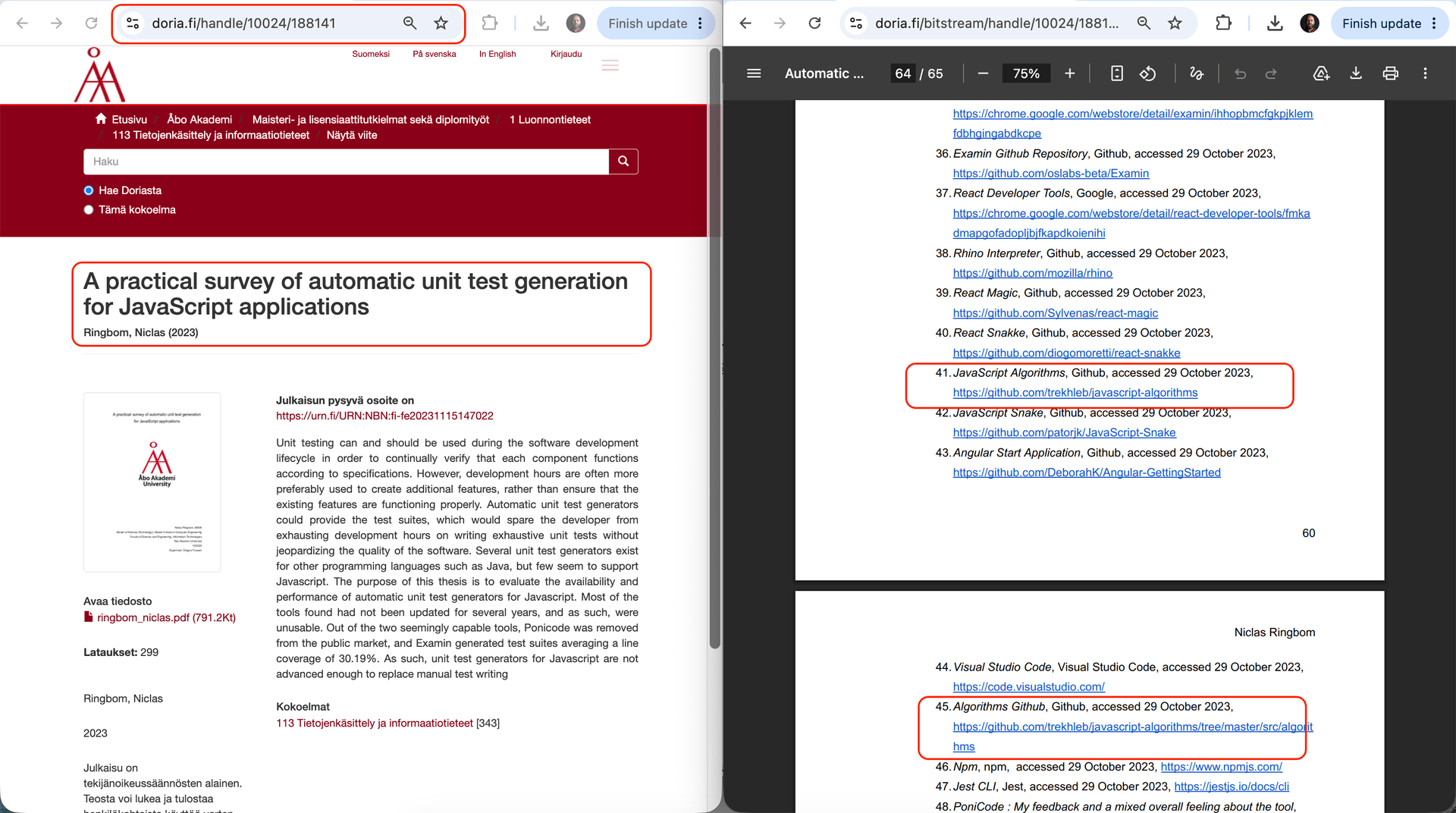Open the hamburger menu on Doria page

610,65
